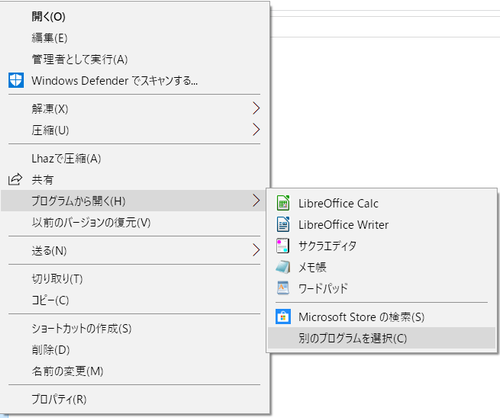Screen dimensions: 500x418
Task: Choose コピー(C) to copy
Action: coord(134,300)
